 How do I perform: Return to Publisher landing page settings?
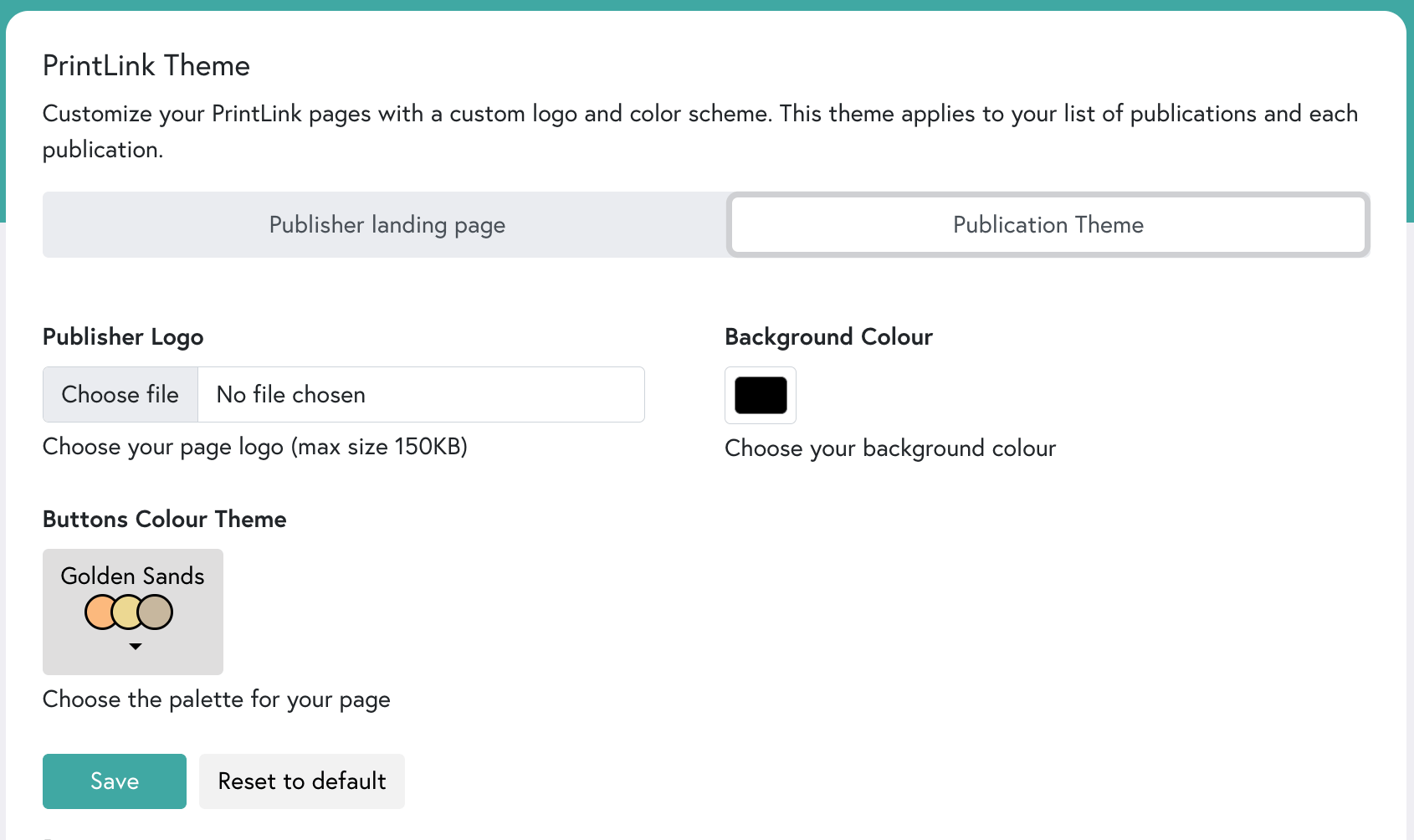pos(386,224)
